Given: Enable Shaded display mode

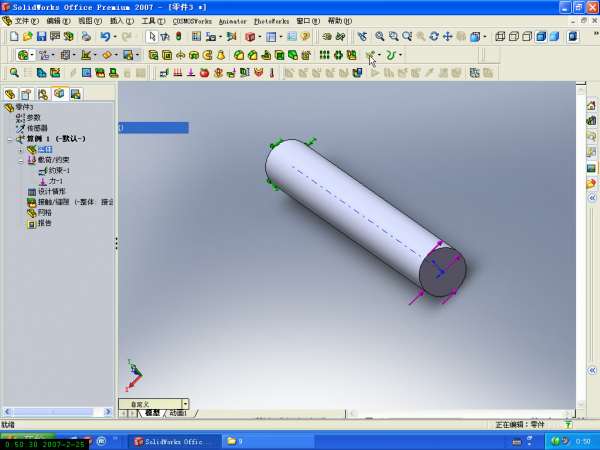Looking at the screenshot, I should click(x=554, y=36).
